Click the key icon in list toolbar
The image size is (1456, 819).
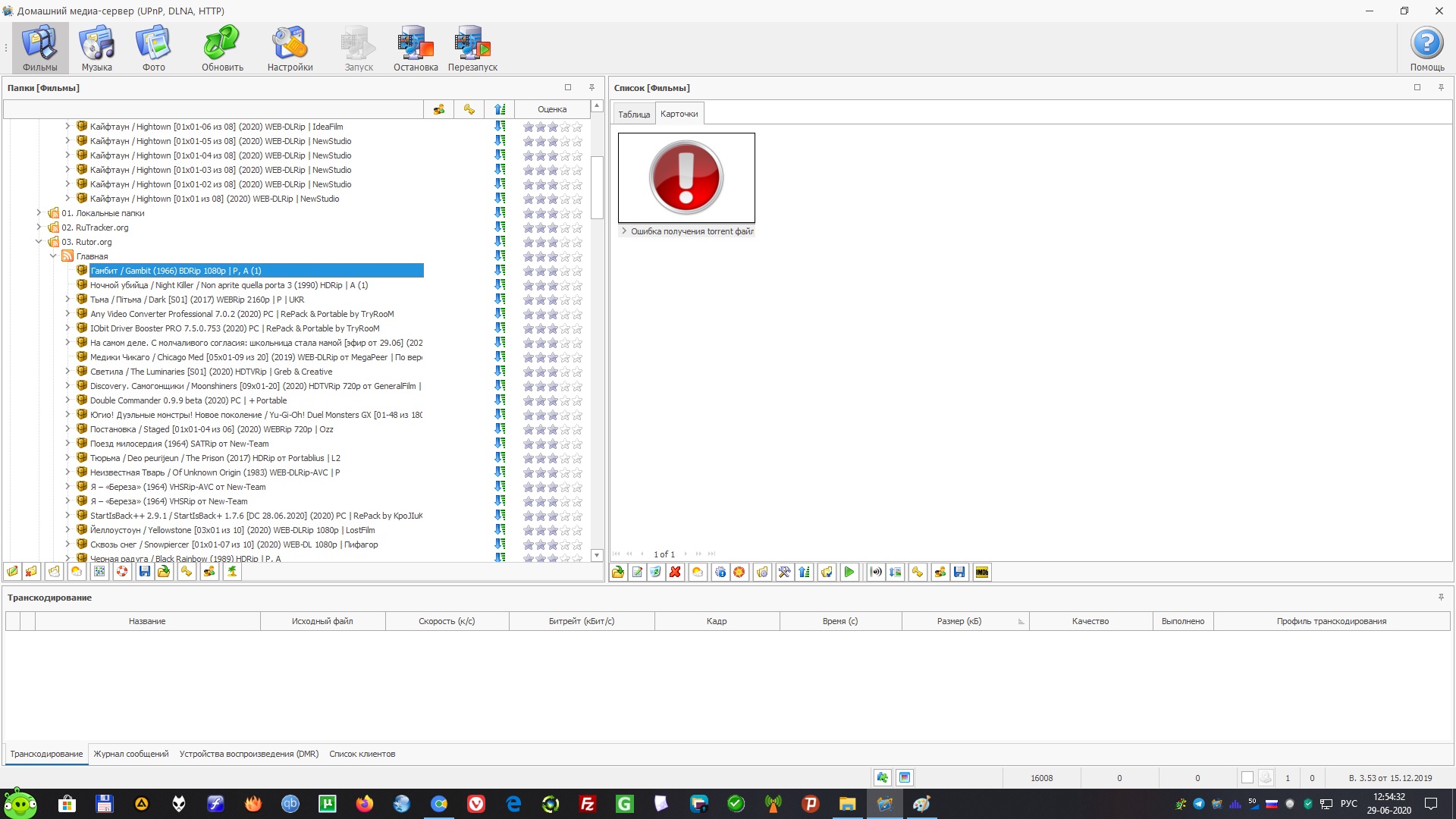[918, 573]
